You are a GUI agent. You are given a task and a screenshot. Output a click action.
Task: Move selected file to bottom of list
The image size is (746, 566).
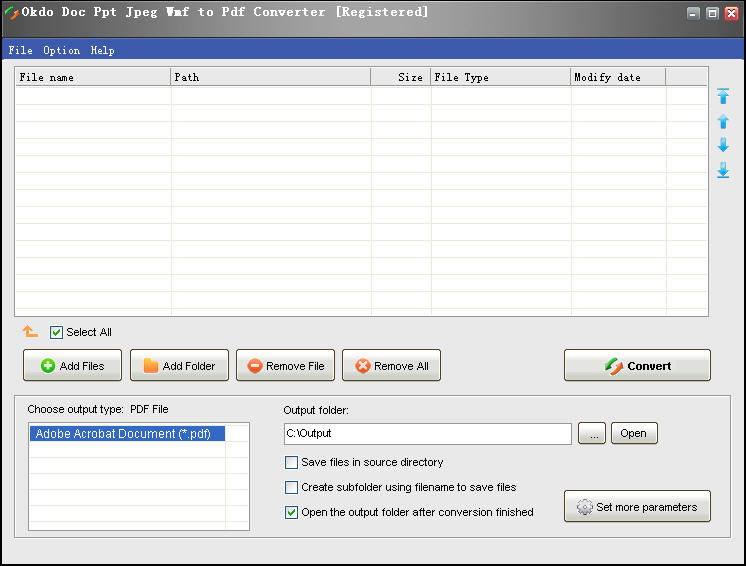(723, 170)
